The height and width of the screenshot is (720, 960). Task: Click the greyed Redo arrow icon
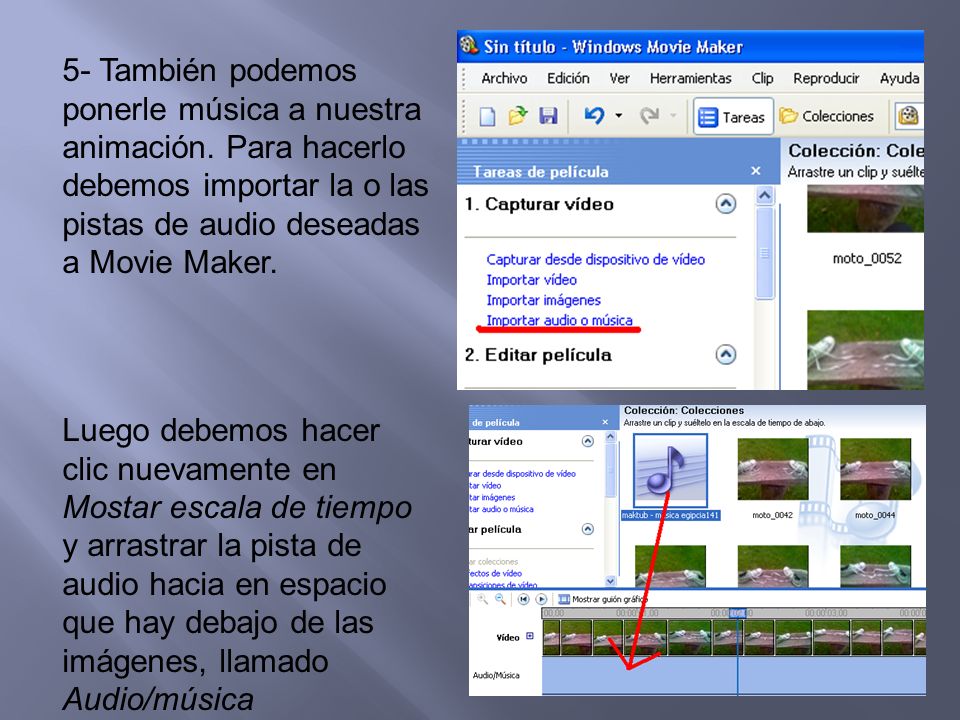pos(649,115)
